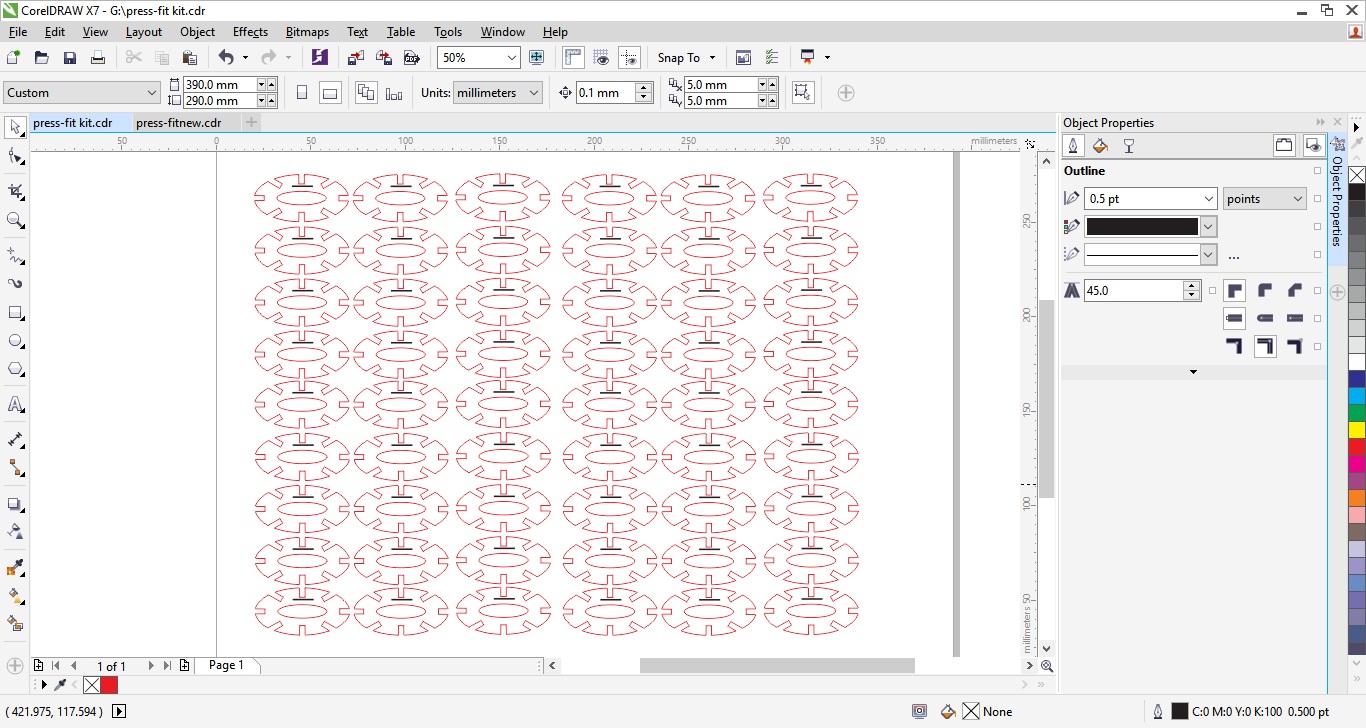1366x728 pixels.
Task: Open the outline width dropdown showing 0.5 pt
Action: coord(1208,199)
